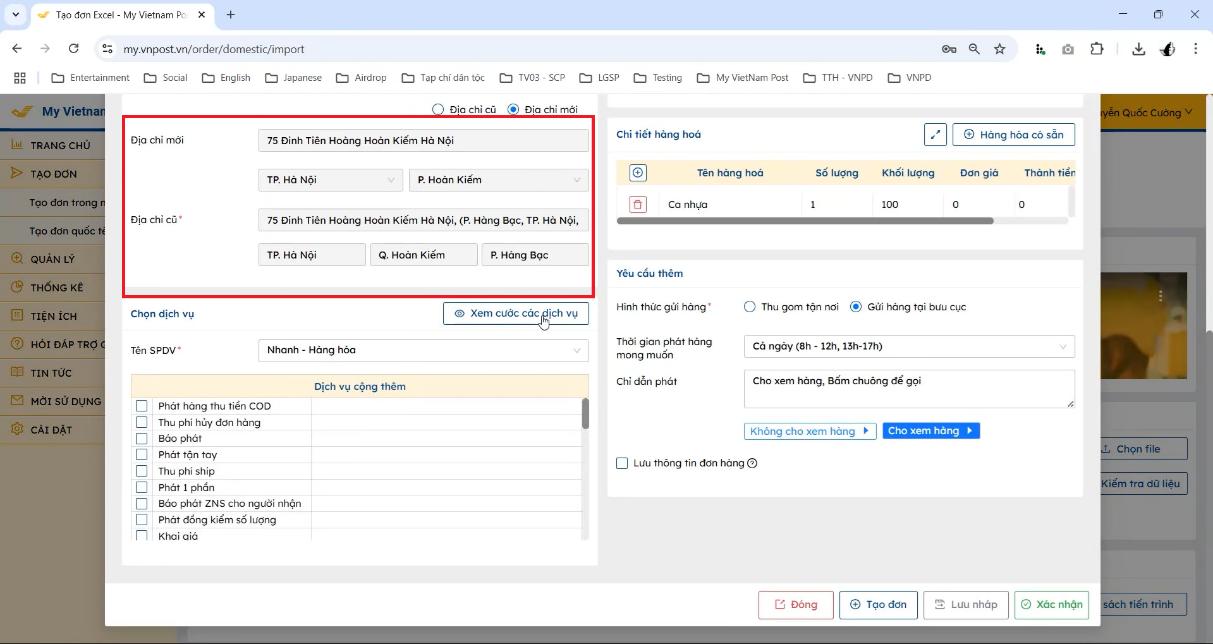Click the browser back arrow
Screen dimensions: 1213x644
pos(17,48)
